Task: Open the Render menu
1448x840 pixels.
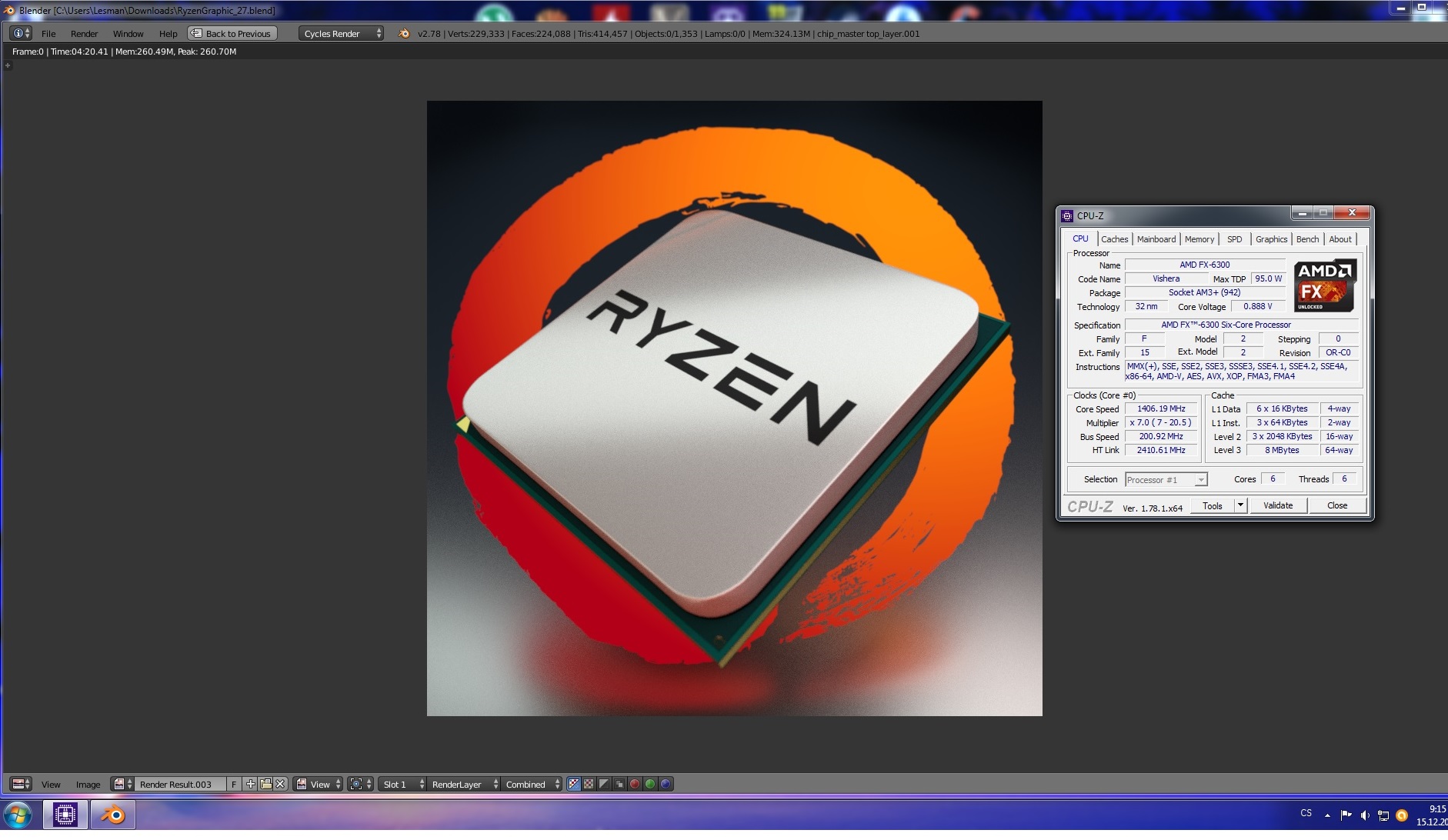Action: pos(84,33)
